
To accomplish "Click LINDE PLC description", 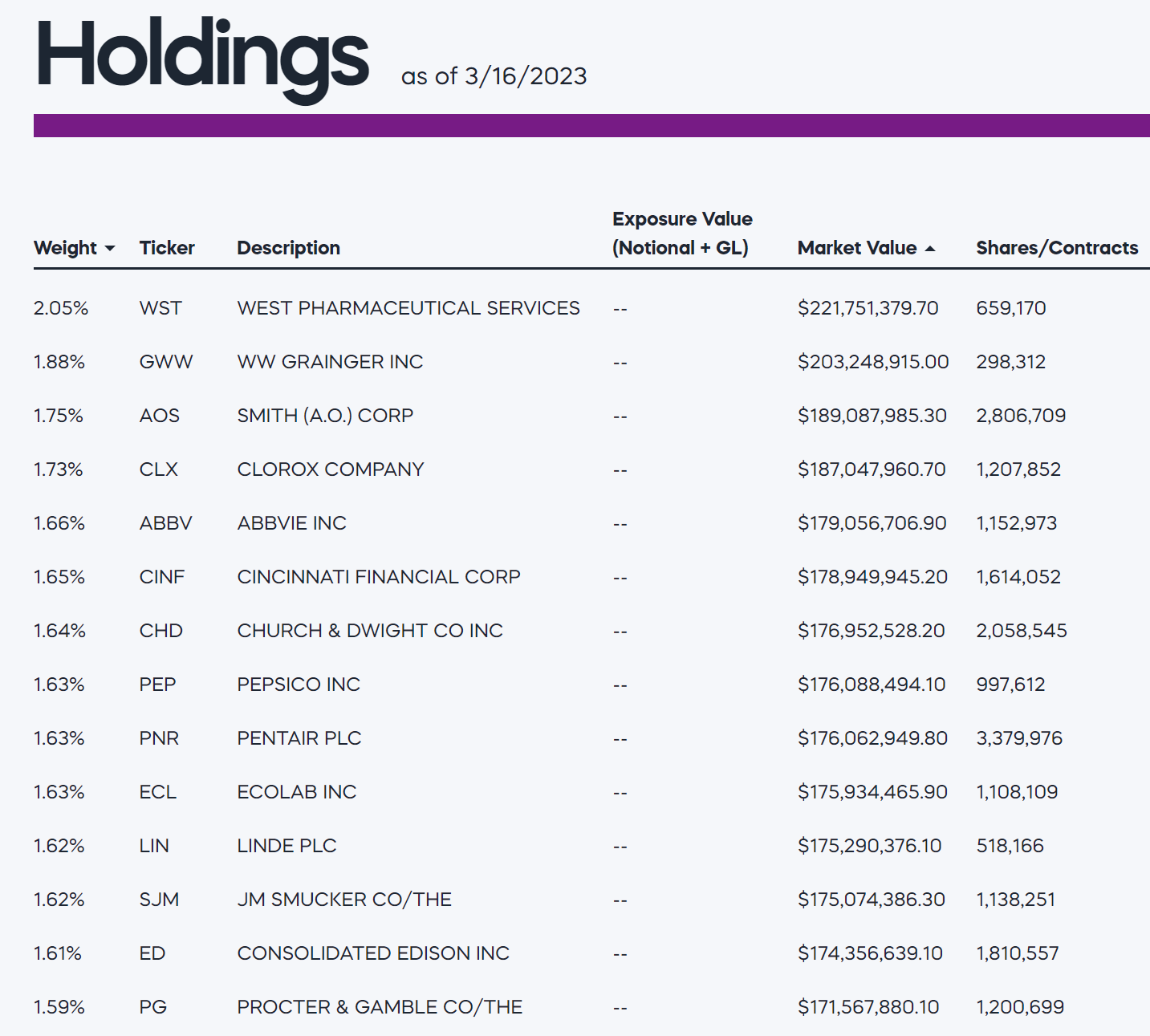I will [287, 846].
